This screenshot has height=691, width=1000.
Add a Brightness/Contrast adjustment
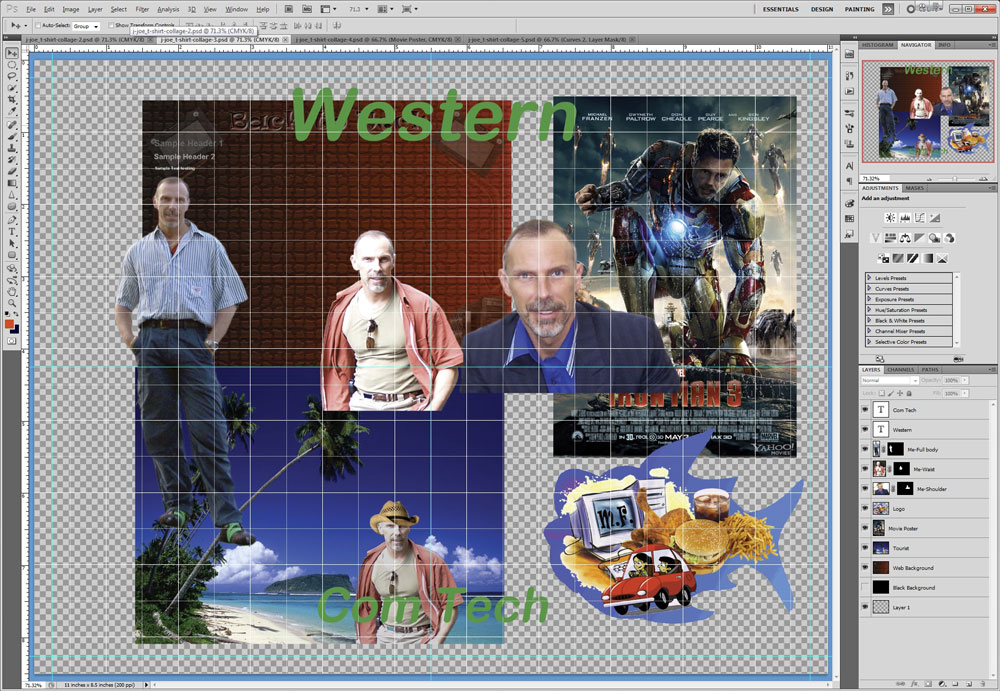[890, 217]
